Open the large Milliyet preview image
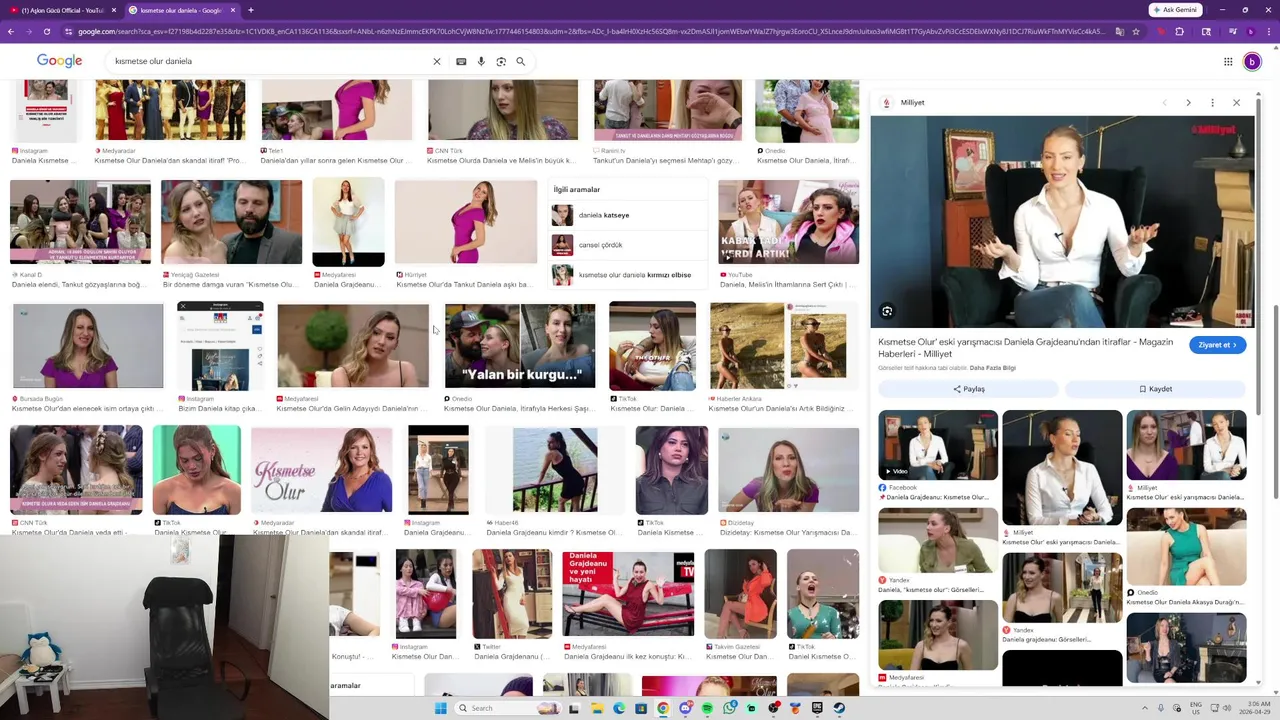The image size is (1280, 720). 1062,222
